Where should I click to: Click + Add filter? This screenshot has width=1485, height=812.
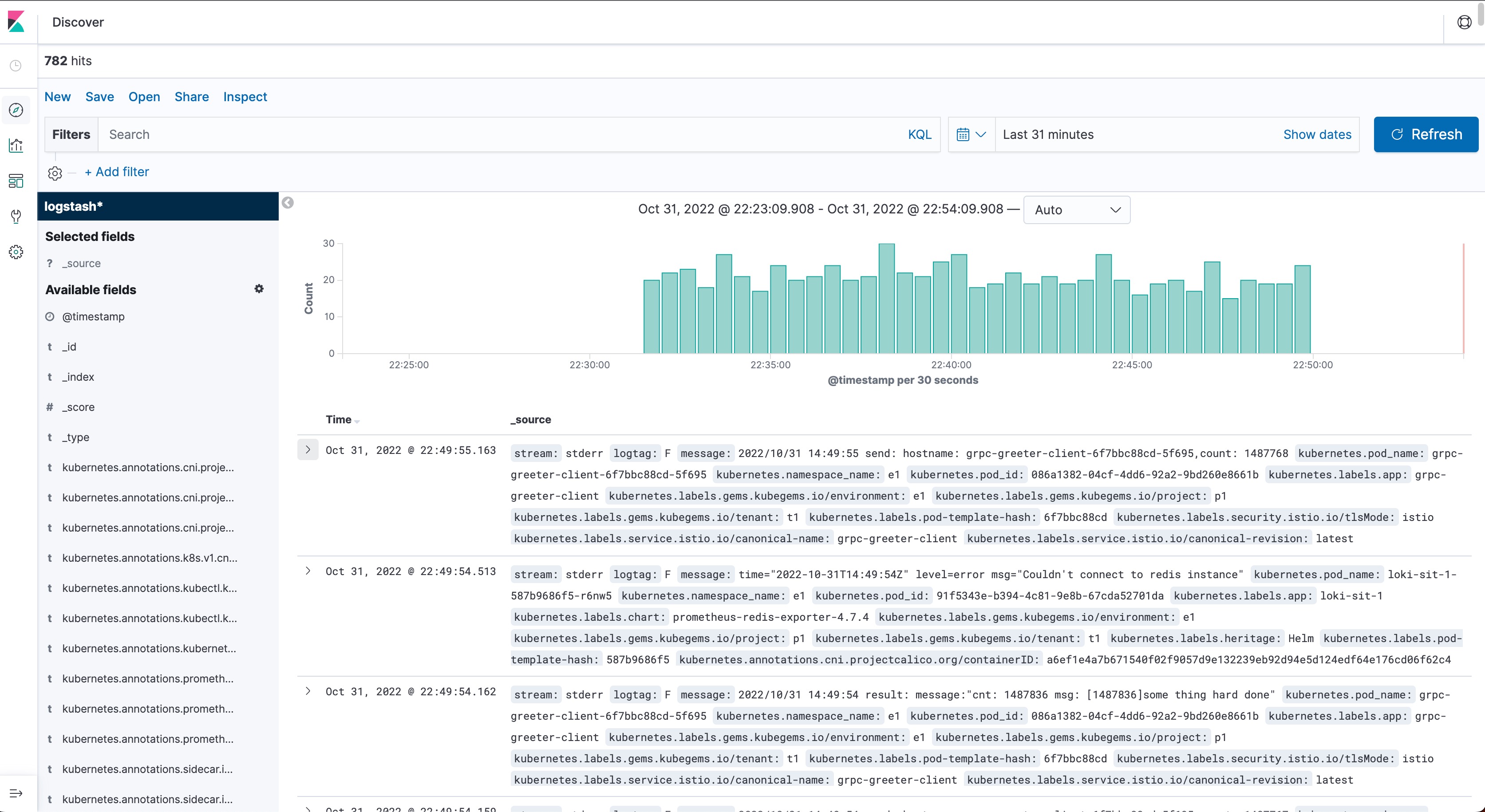point(116,172)
